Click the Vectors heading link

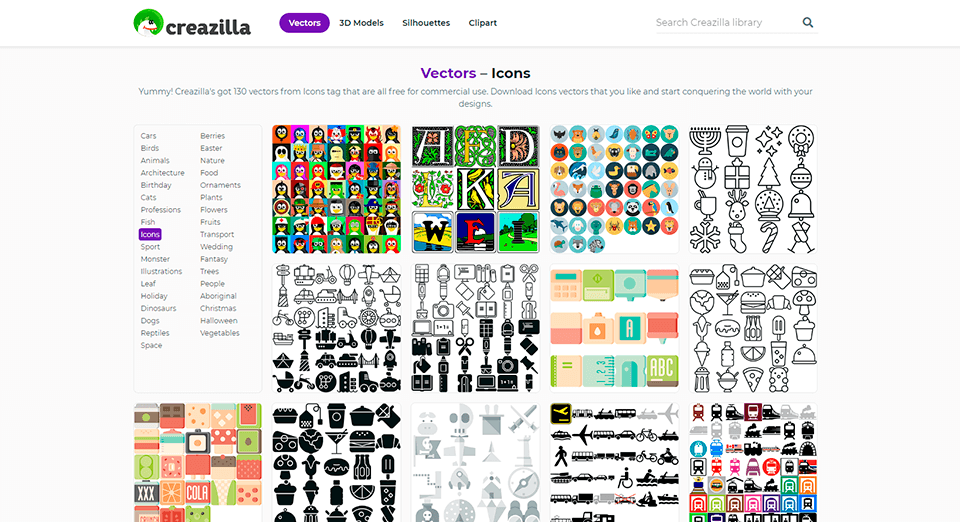[x=448, y=73]
